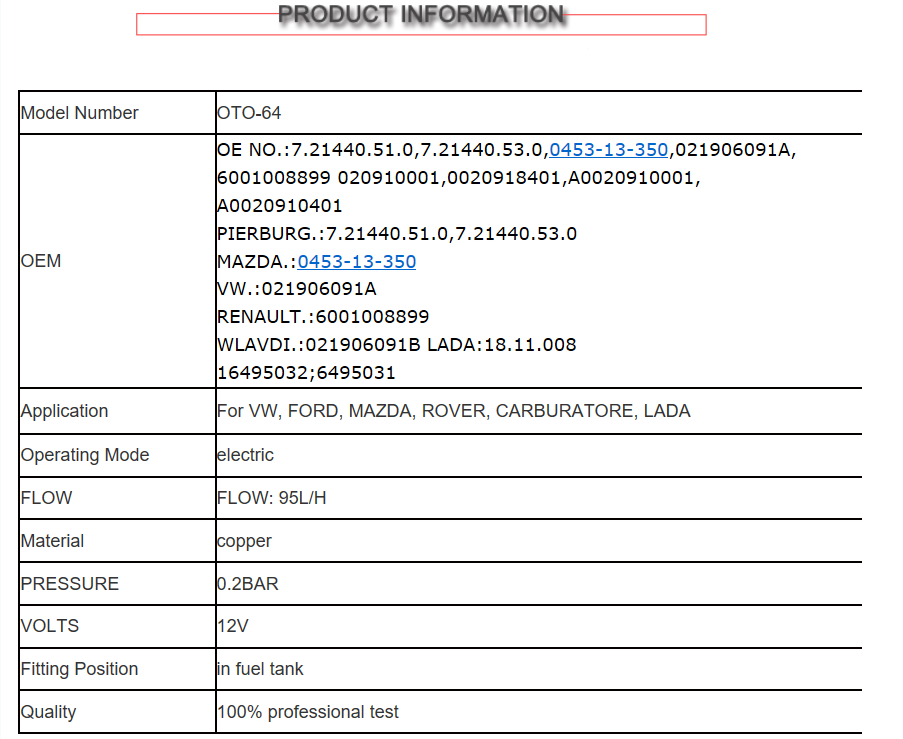Click the 'OEM' row label
This screenshot has height=739, width=903.
click(41, 261)
